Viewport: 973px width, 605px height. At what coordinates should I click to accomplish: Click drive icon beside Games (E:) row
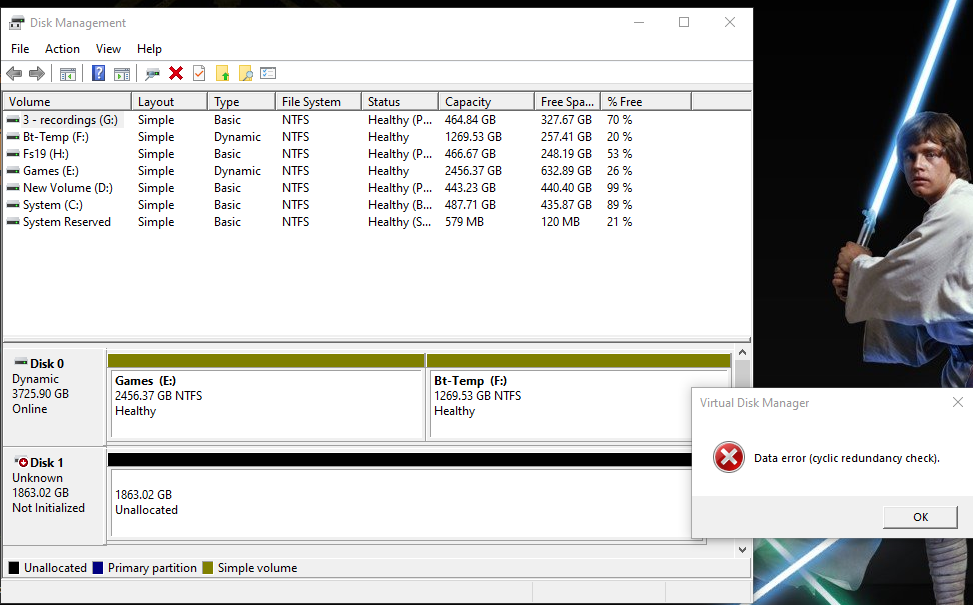coord(13,171)
